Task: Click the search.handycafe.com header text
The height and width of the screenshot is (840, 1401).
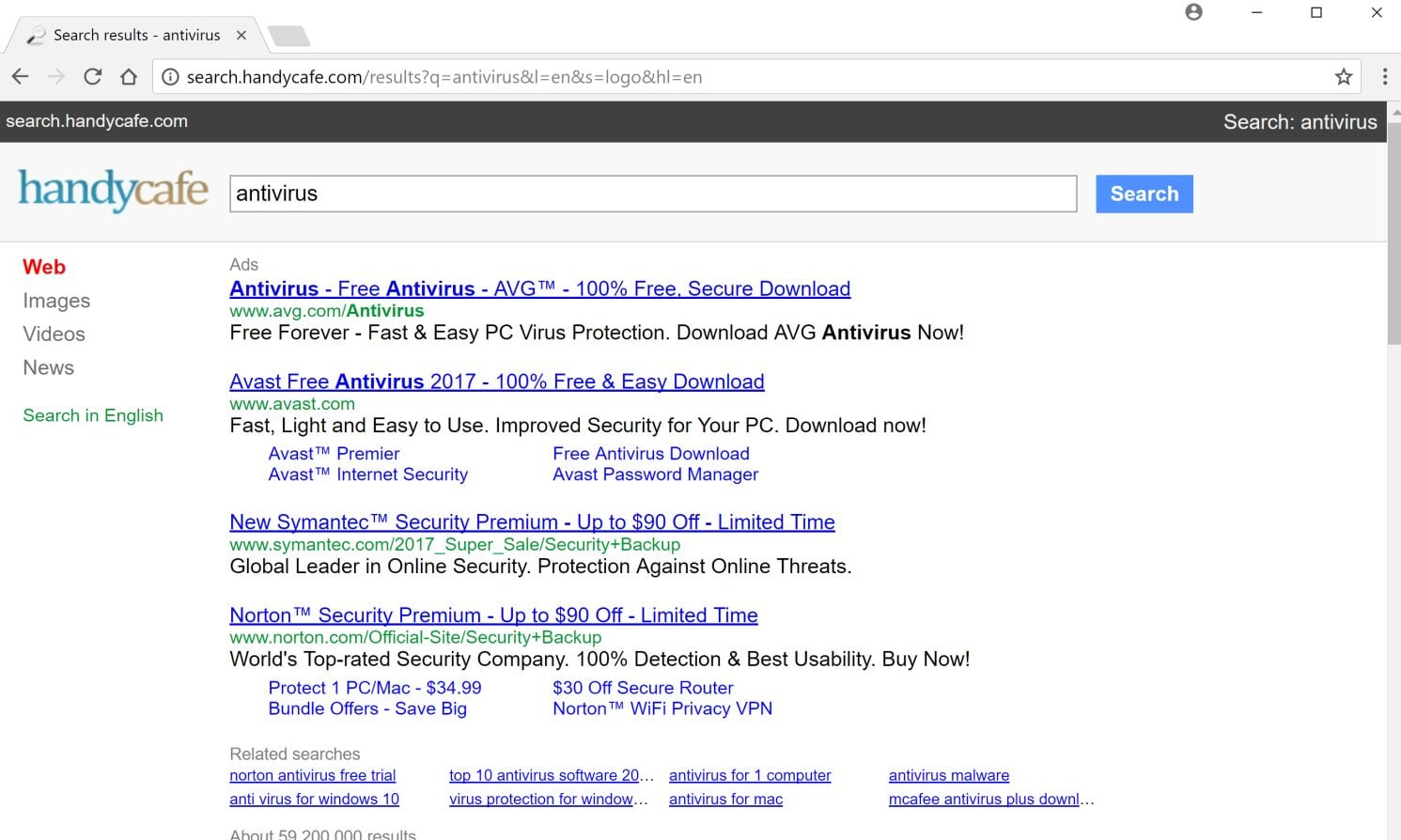Action: 97,121
